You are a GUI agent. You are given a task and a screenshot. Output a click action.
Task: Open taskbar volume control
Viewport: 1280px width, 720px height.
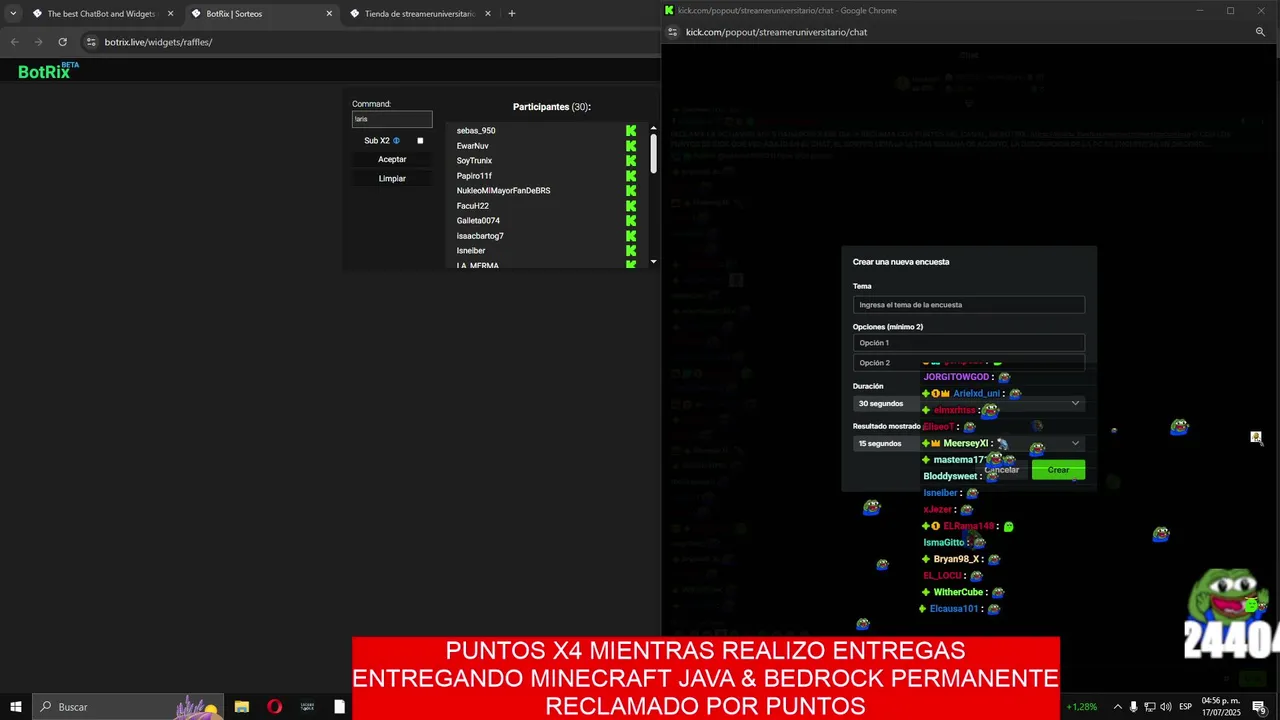pyautogui.click(x=1166, y=707)
